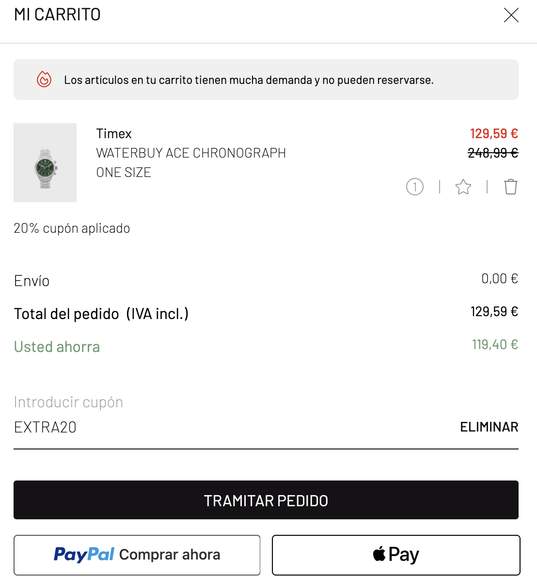
Task: Open the Timex brand name link
Action: tap(114, 134)
